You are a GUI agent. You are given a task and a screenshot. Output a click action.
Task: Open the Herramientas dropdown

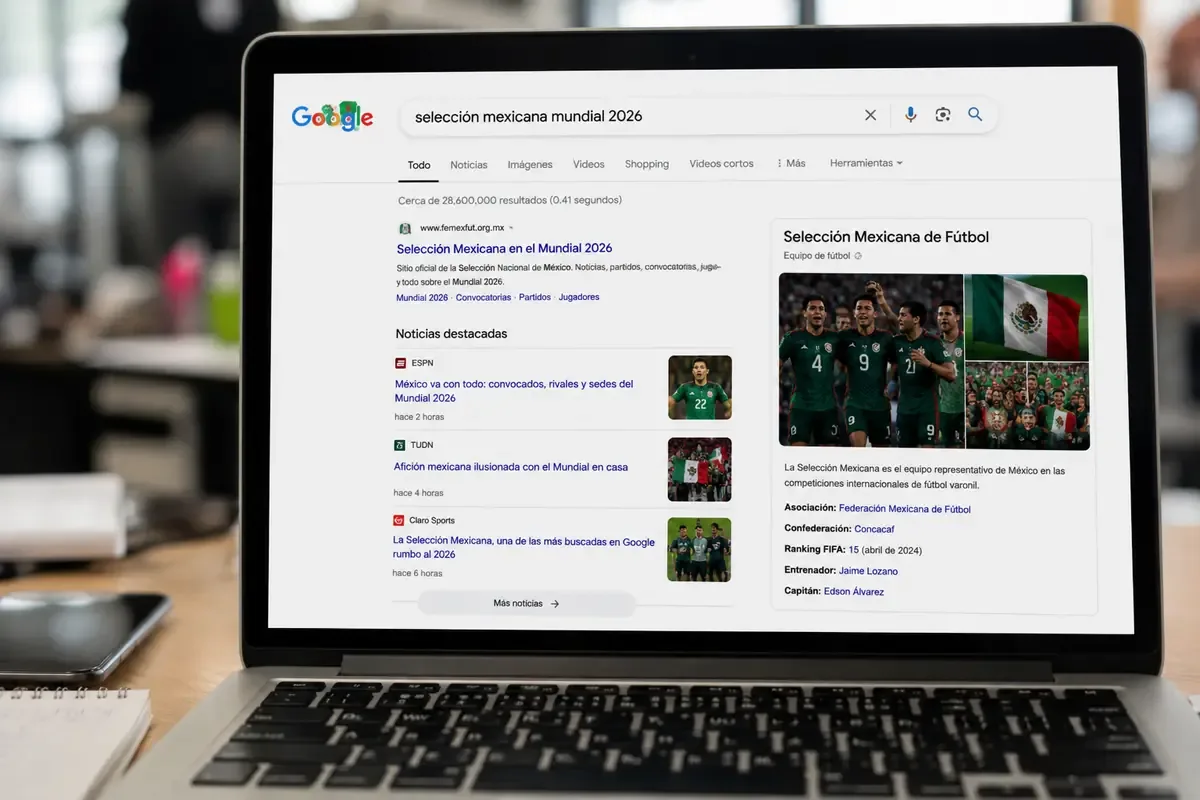tap(866, 162)
